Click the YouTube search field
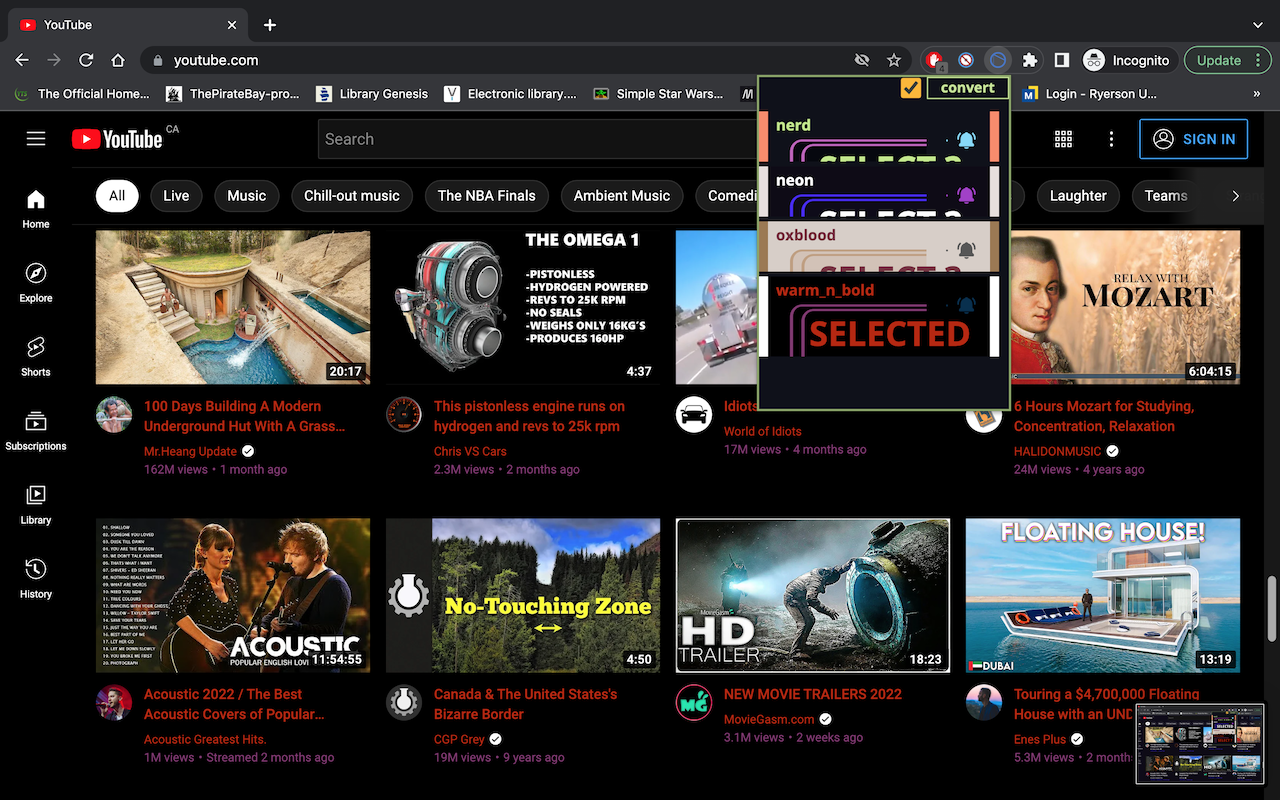Screen dimensions: 1280x800 [x=540, y=139]
